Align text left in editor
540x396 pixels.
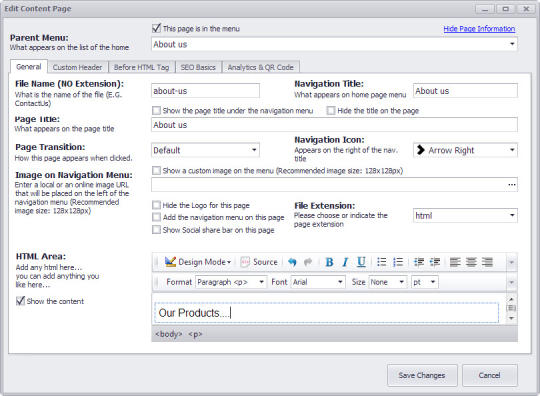click(x=455, y=262)
